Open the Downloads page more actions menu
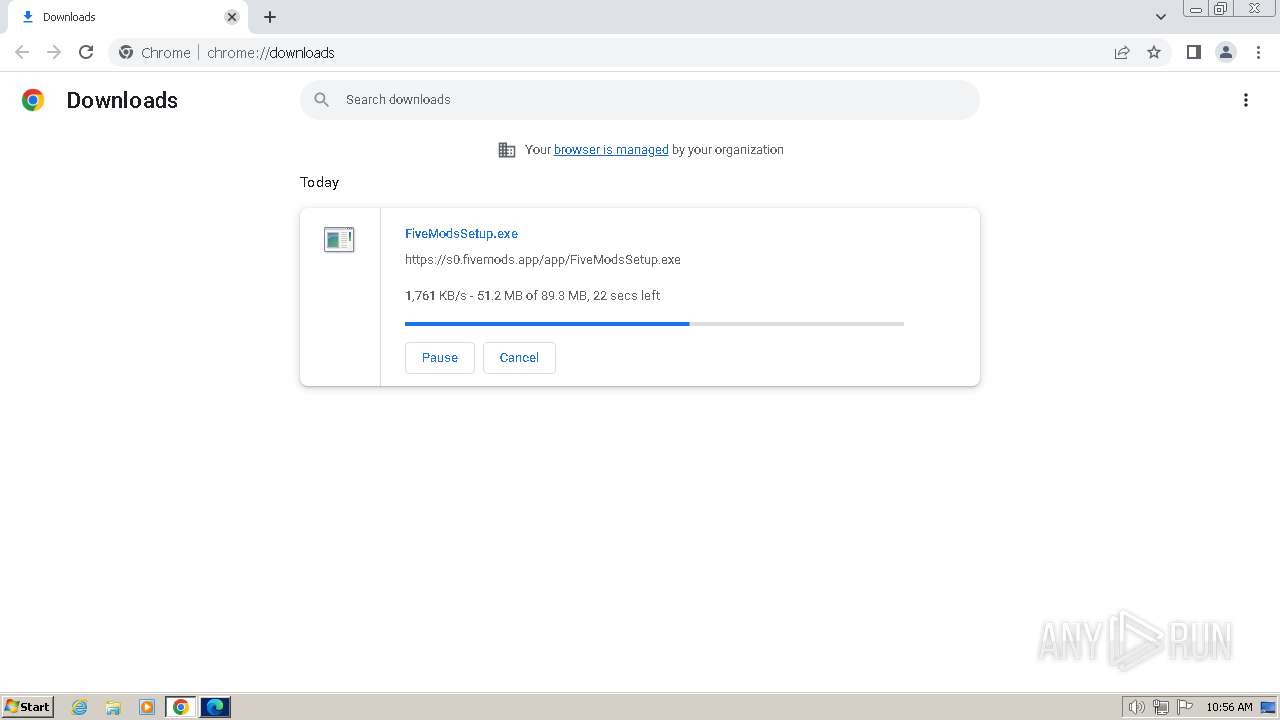The image size is (1280, 720). coord(1246,100)
